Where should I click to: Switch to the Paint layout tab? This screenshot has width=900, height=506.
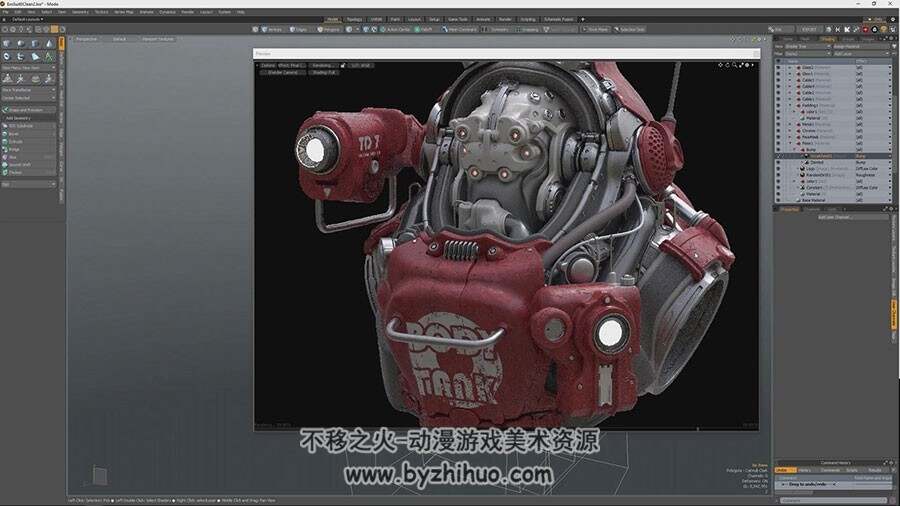tap(395, 19)
